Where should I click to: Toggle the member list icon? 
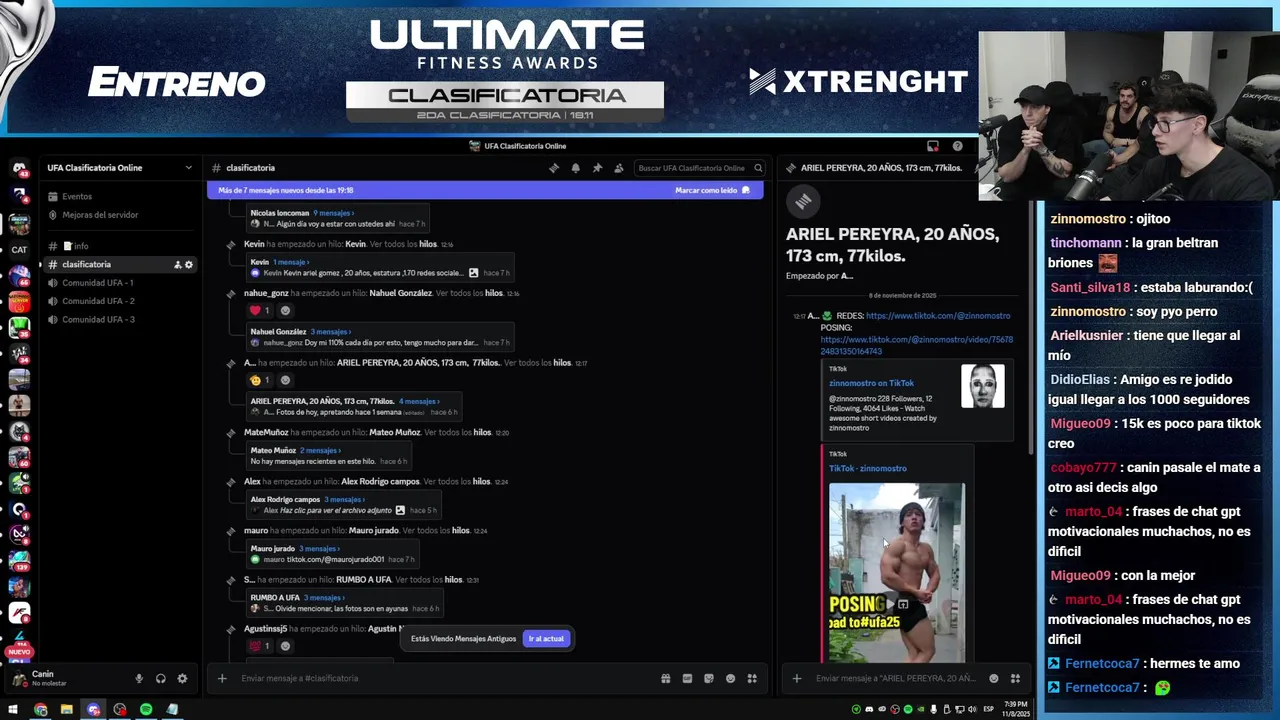point(619,168)
